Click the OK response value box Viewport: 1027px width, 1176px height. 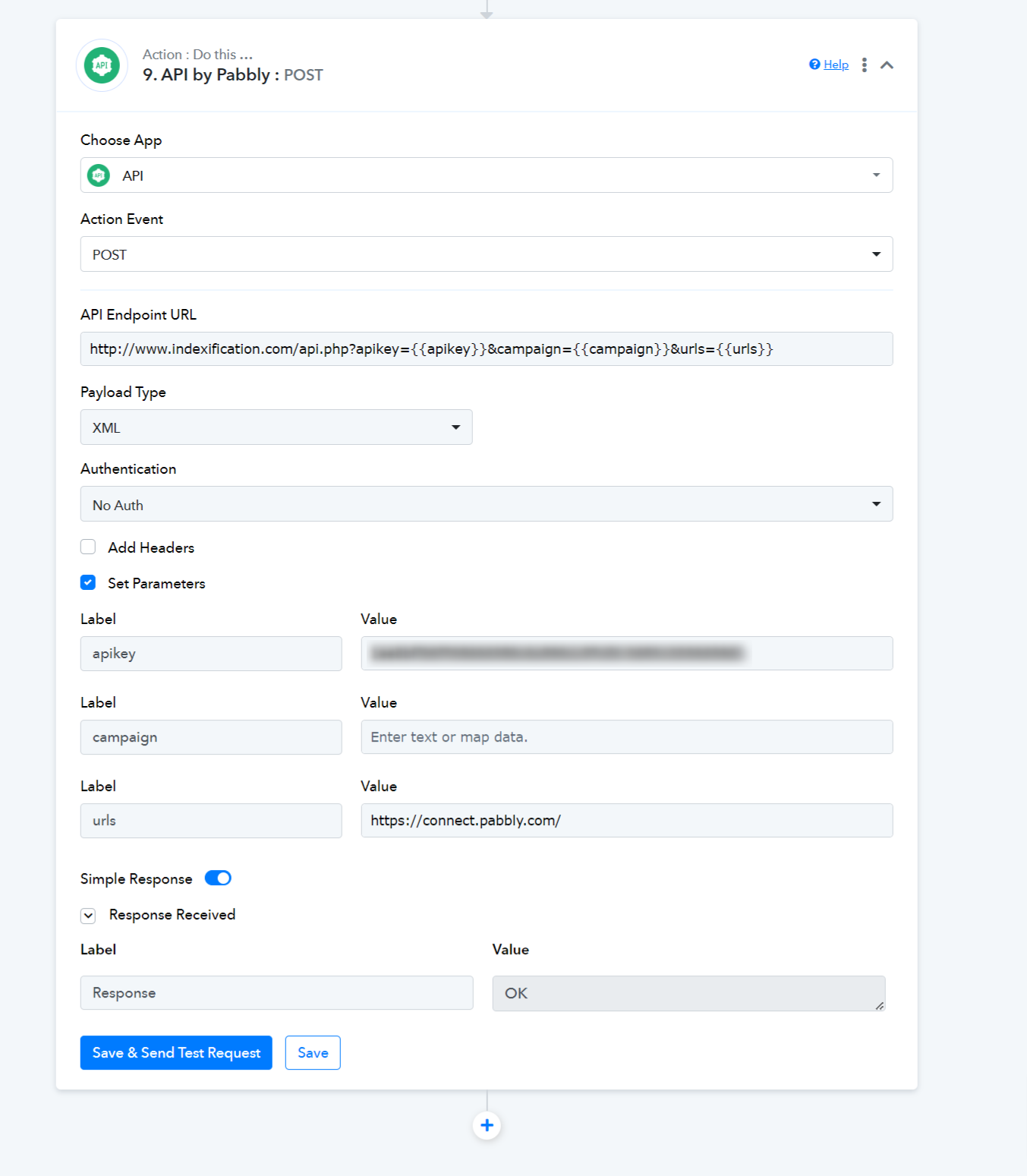point(688,994)
